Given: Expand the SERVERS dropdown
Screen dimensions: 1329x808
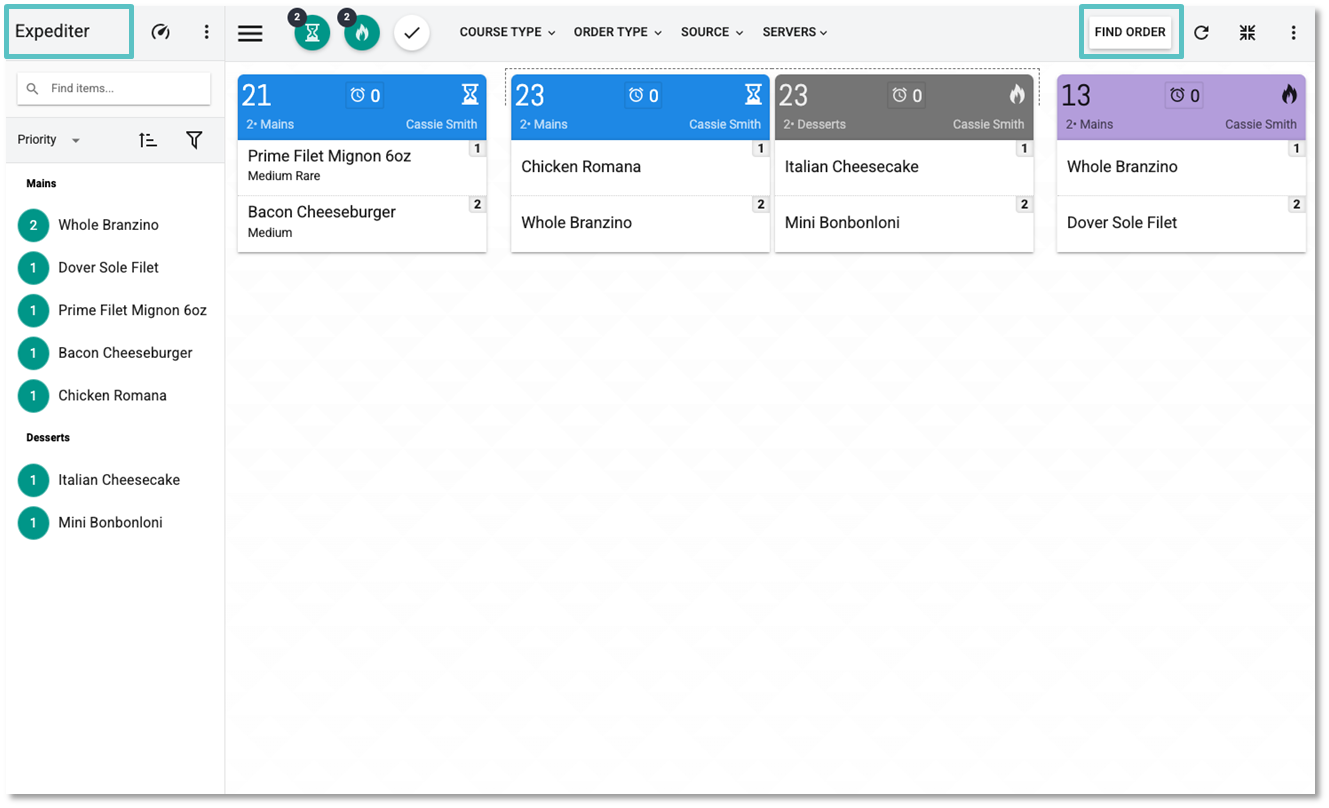Looking at the screenshot, I should point(794,32).
